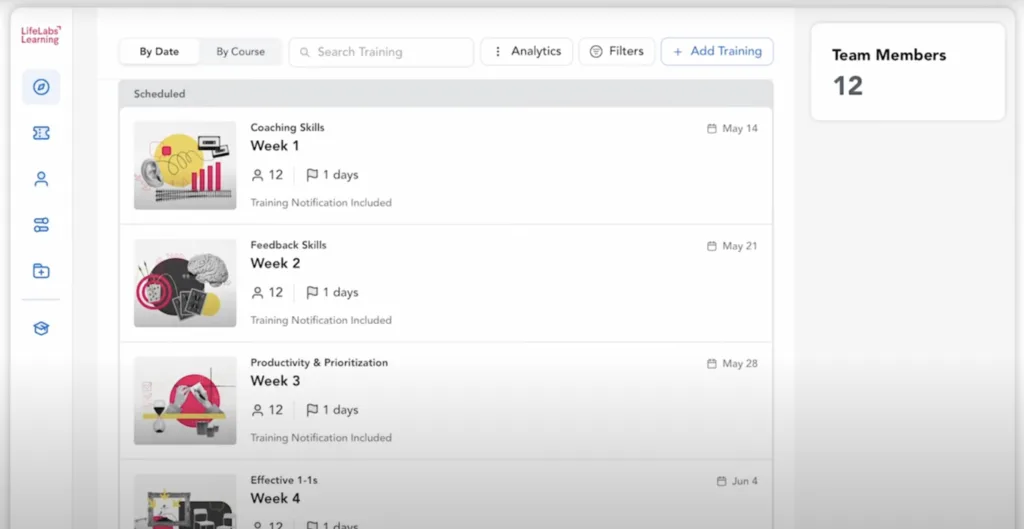Open the Team Members card
The width and height of the screenshot is (1024, 529).
click(x=908, y=72)
